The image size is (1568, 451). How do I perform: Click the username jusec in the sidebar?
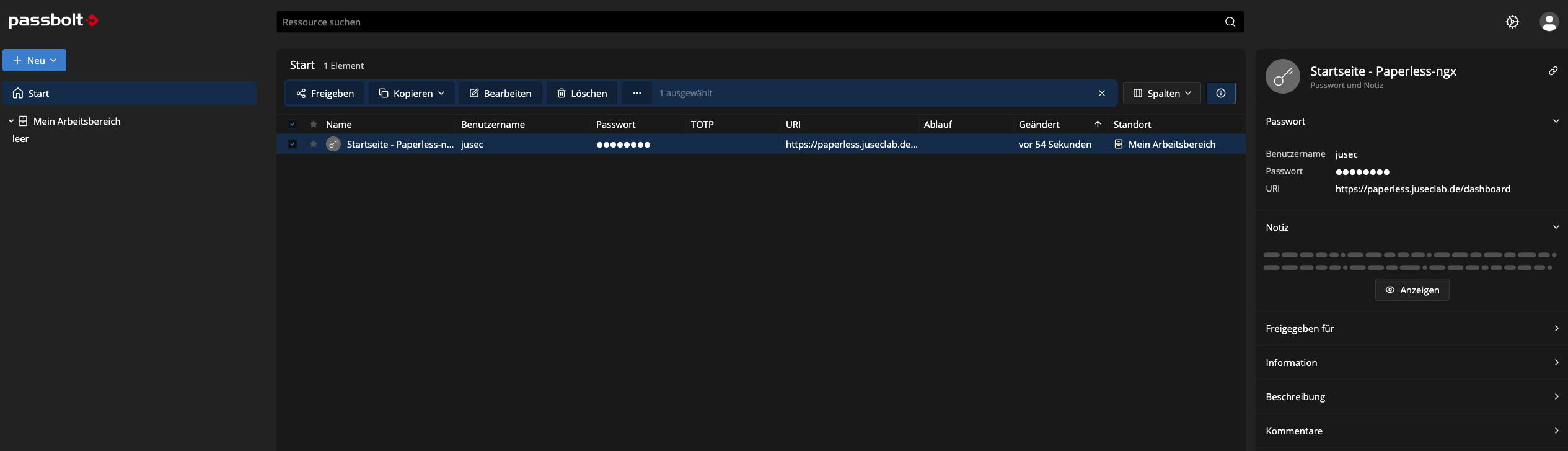pos(1346,154)
